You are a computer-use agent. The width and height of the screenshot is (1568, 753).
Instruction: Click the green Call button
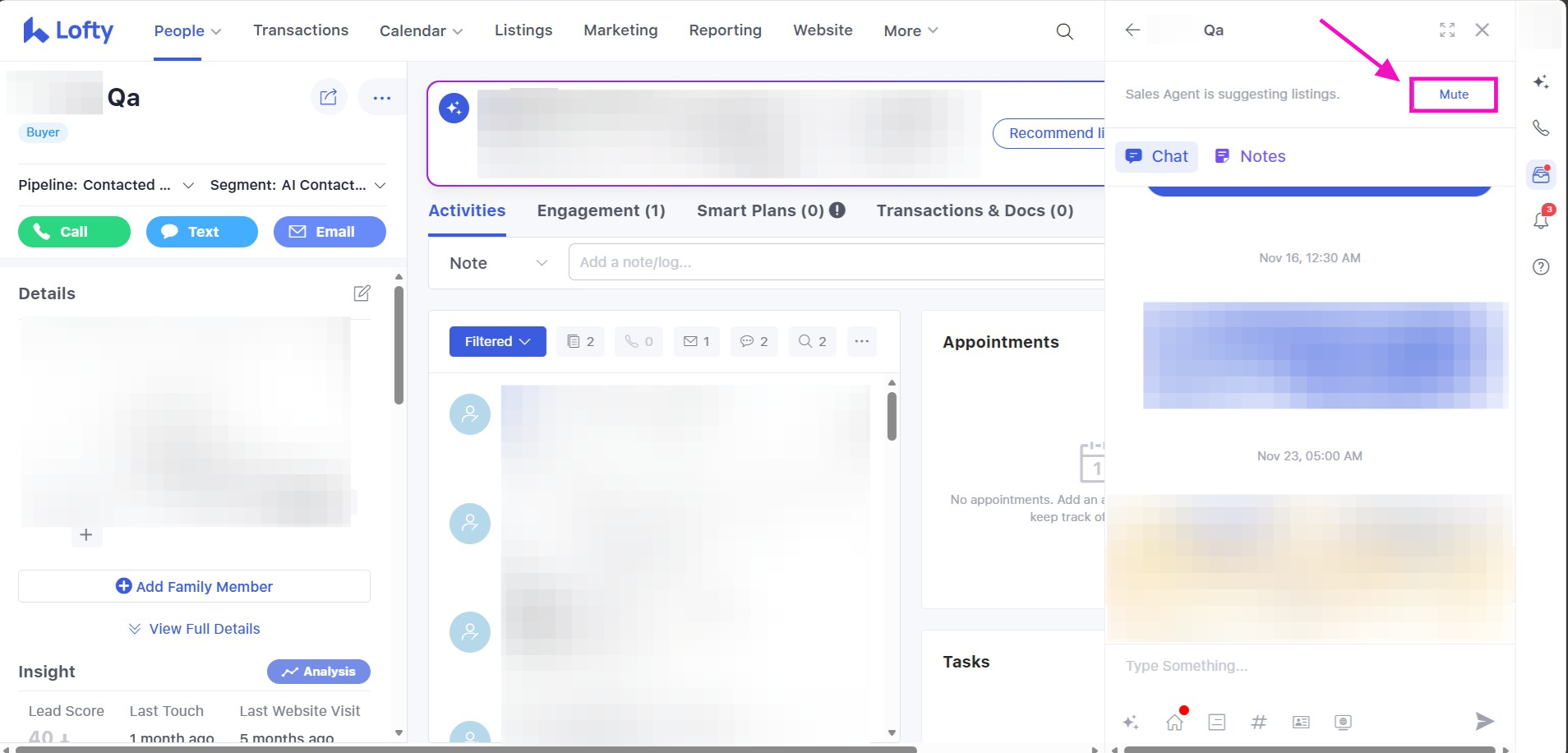(x=74, y=232)
